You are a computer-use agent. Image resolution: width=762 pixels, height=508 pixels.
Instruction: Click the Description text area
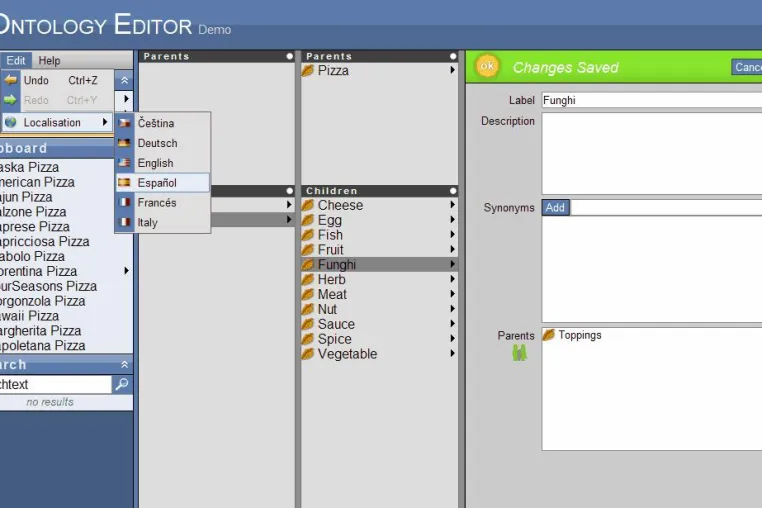click(652, 154)
